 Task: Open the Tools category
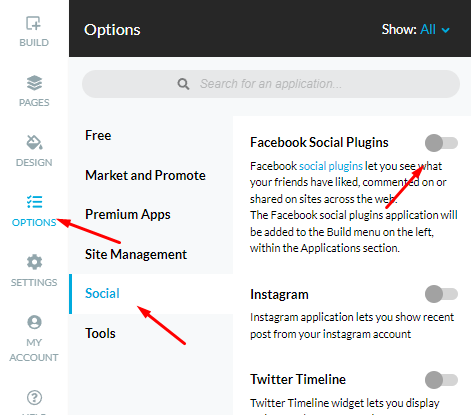coord(100,333)
